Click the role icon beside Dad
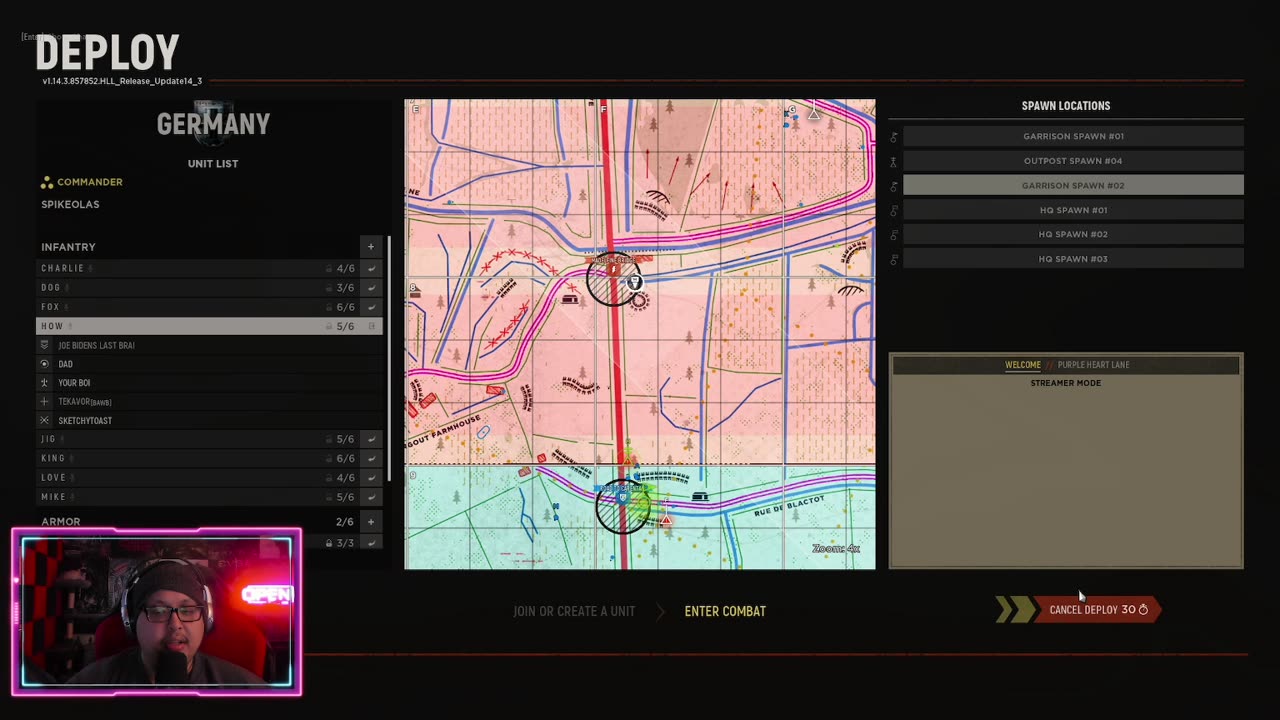1280x720 pixels. (x=44, y=364)
